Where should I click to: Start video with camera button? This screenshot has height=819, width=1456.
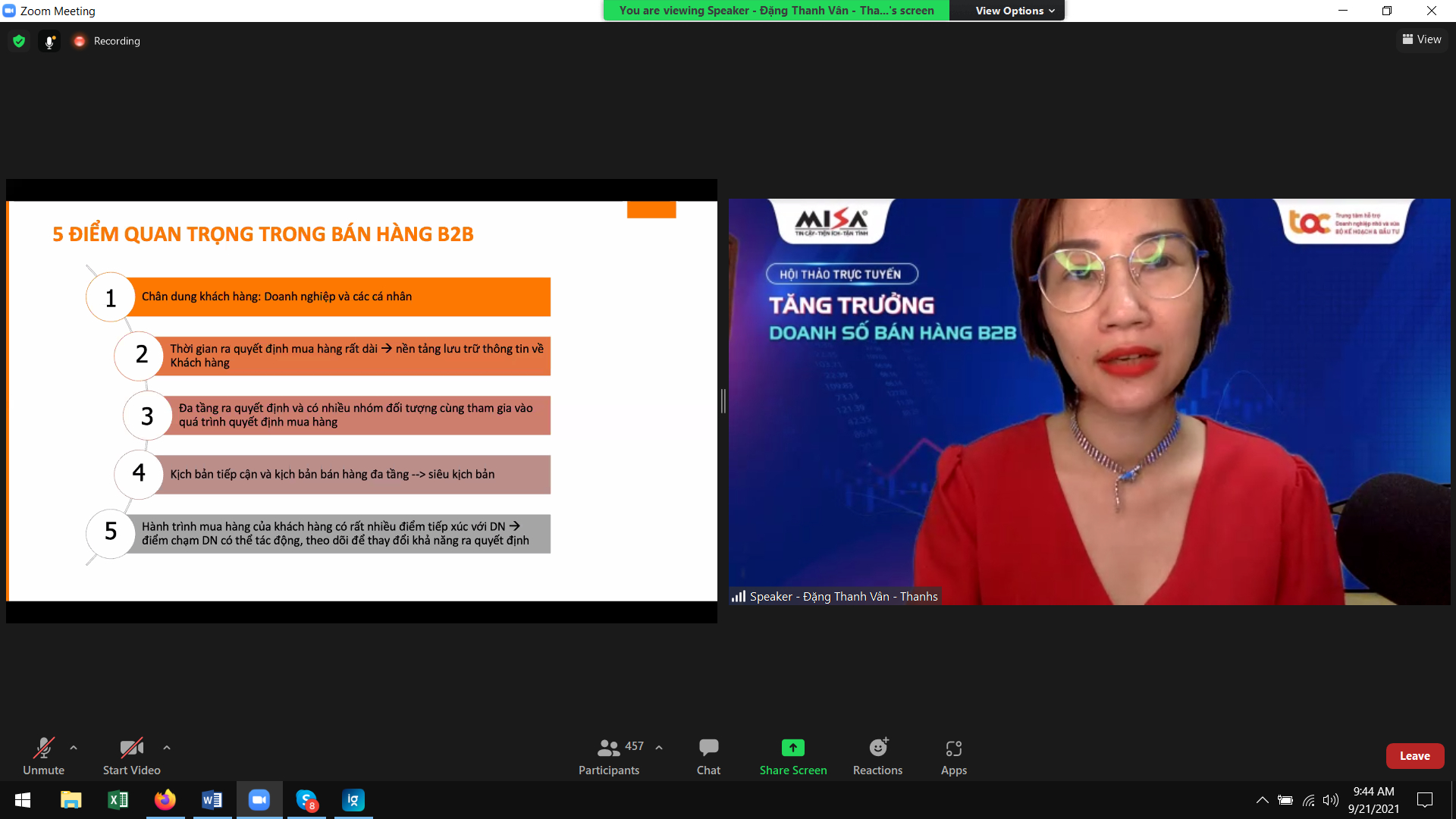point(131,756)
